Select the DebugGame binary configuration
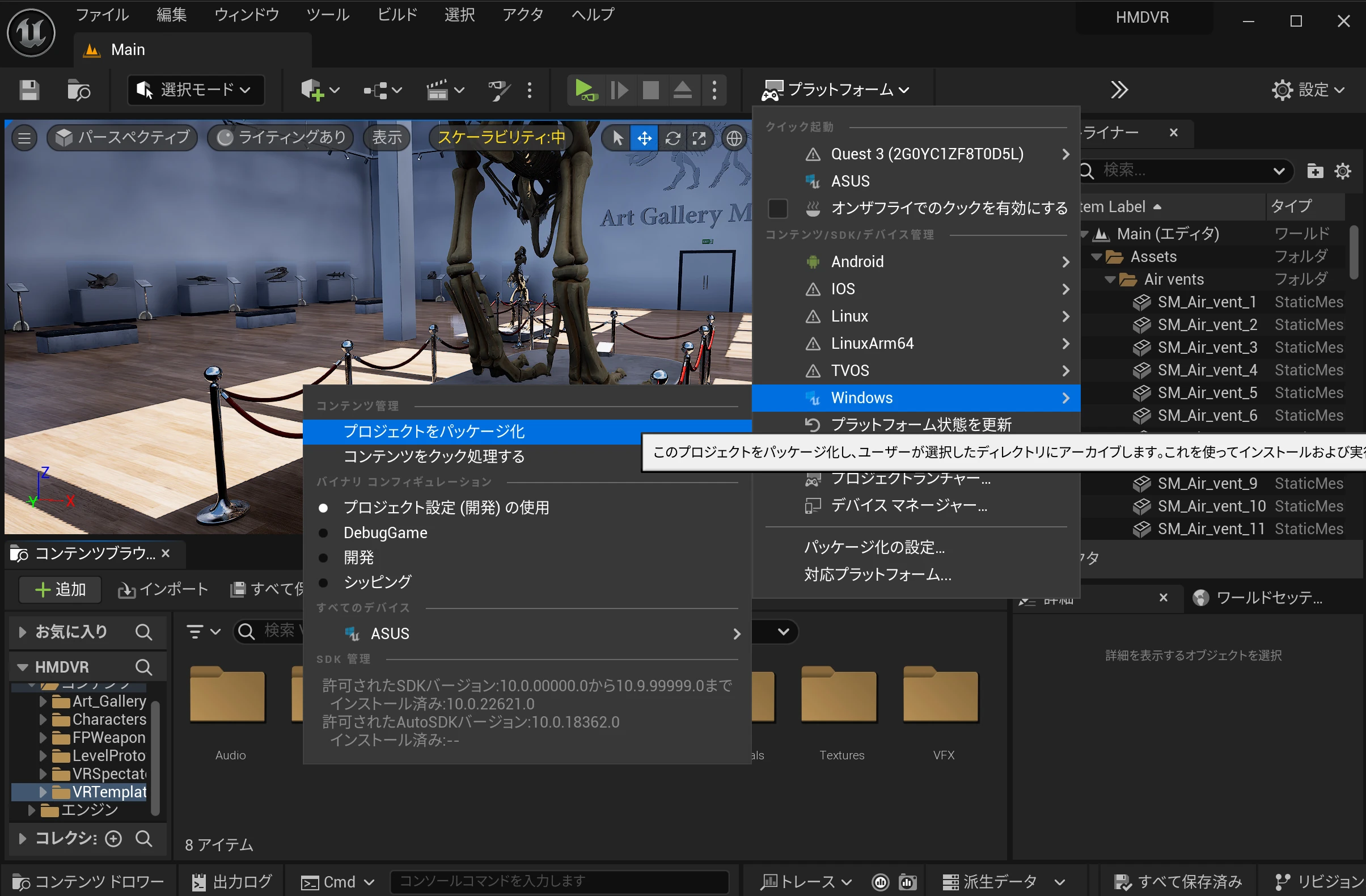This screenshot has height=896, width=1366. pos(385,532)
